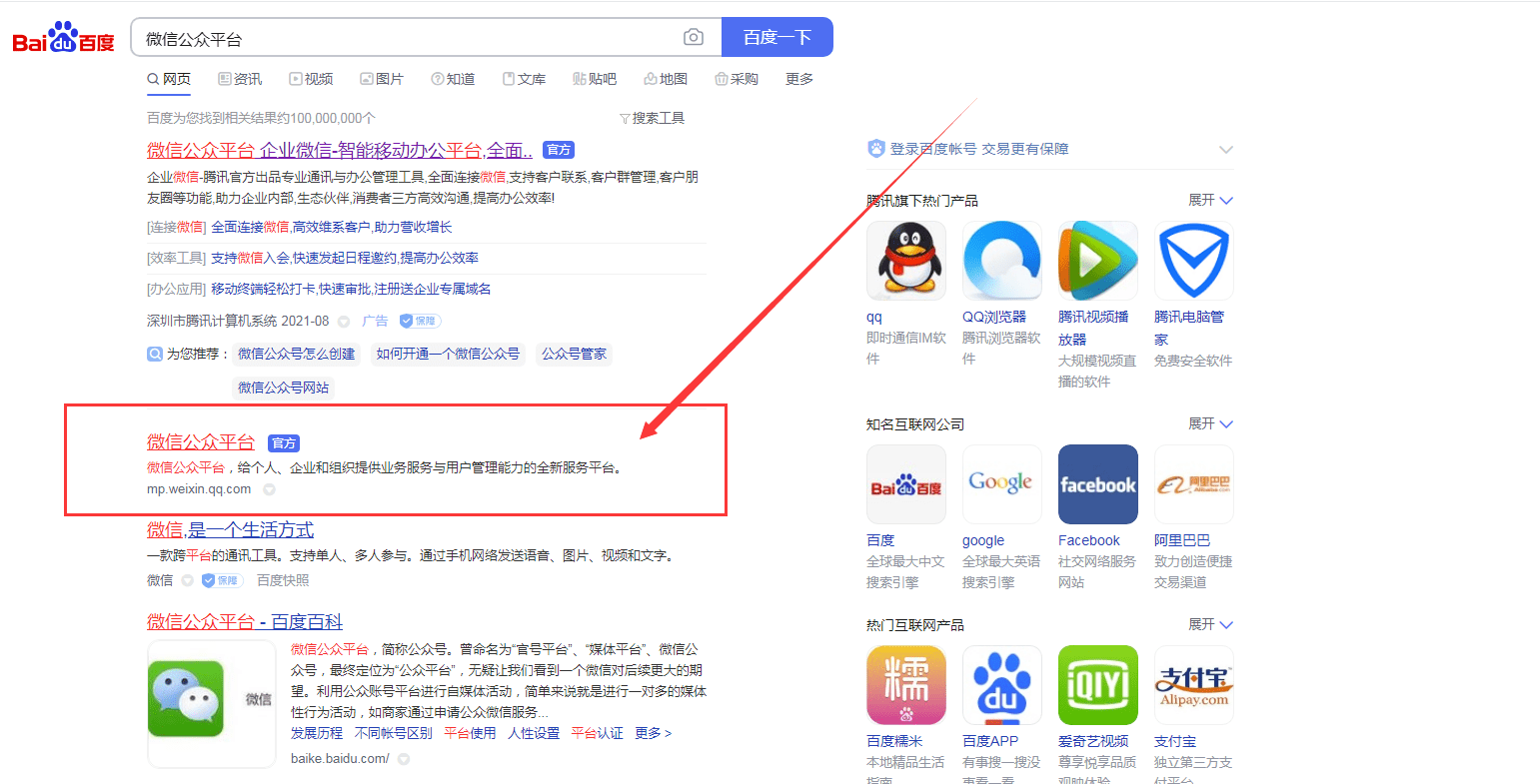Click 更多 > in Baike sublinks
The image size is (1540, 784).
tap(653, 733)
